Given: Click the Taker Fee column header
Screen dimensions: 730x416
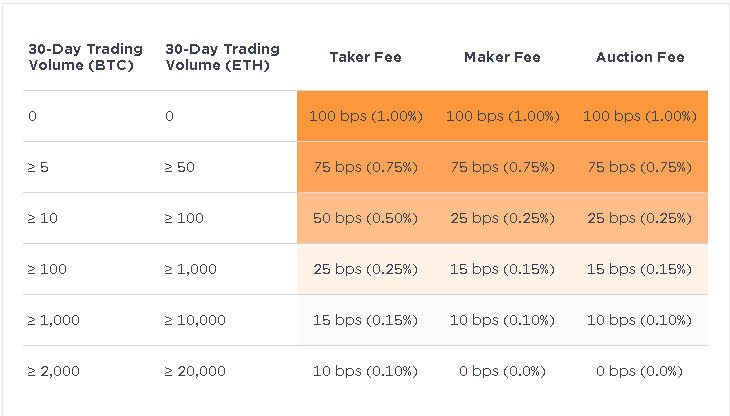Looking at the screenshot, I should (365, 57).
